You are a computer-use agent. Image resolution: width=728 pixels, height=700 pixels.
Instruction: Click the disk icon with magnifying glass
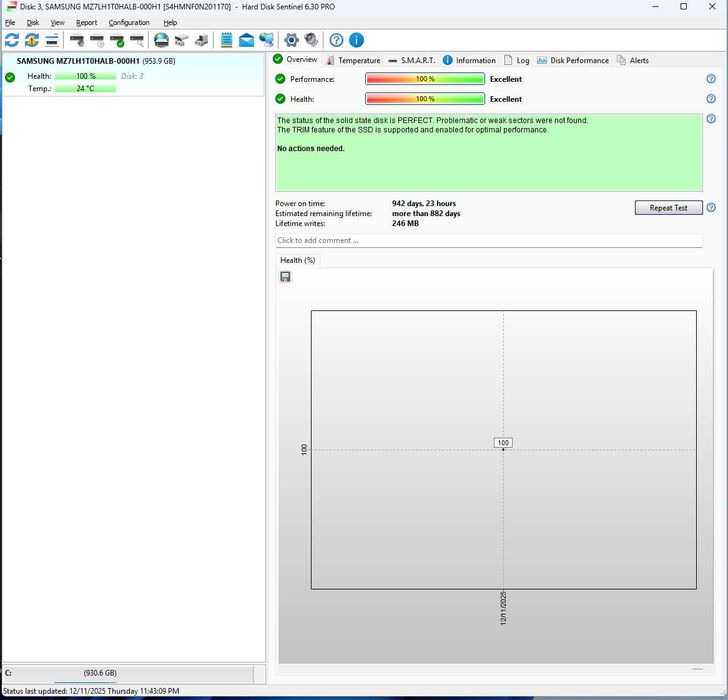[137, 40]
